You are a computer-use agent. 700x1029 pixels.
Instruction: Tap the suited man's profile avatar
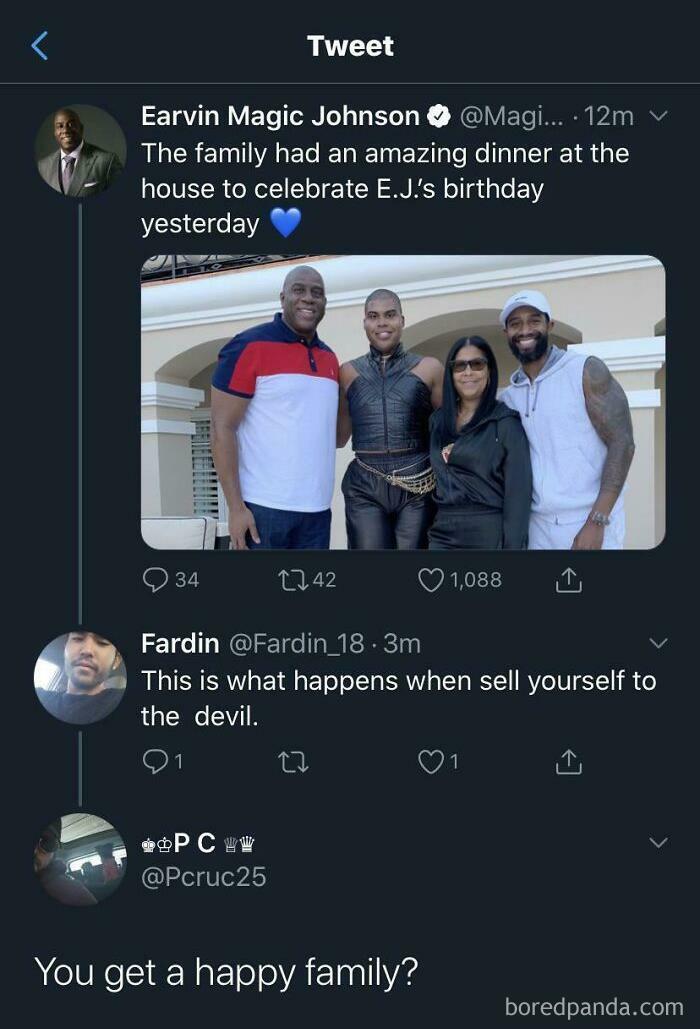[80, 150]
